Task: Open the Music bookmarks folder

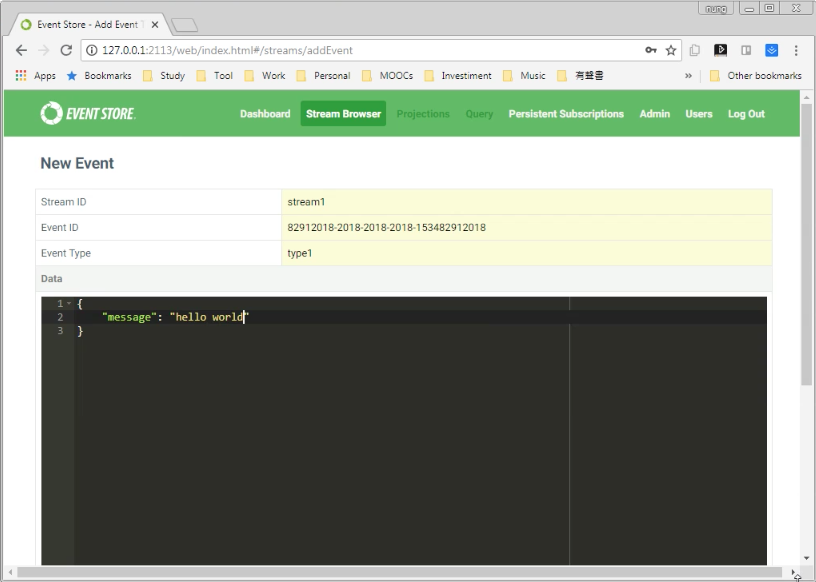Action: (524, 75)
